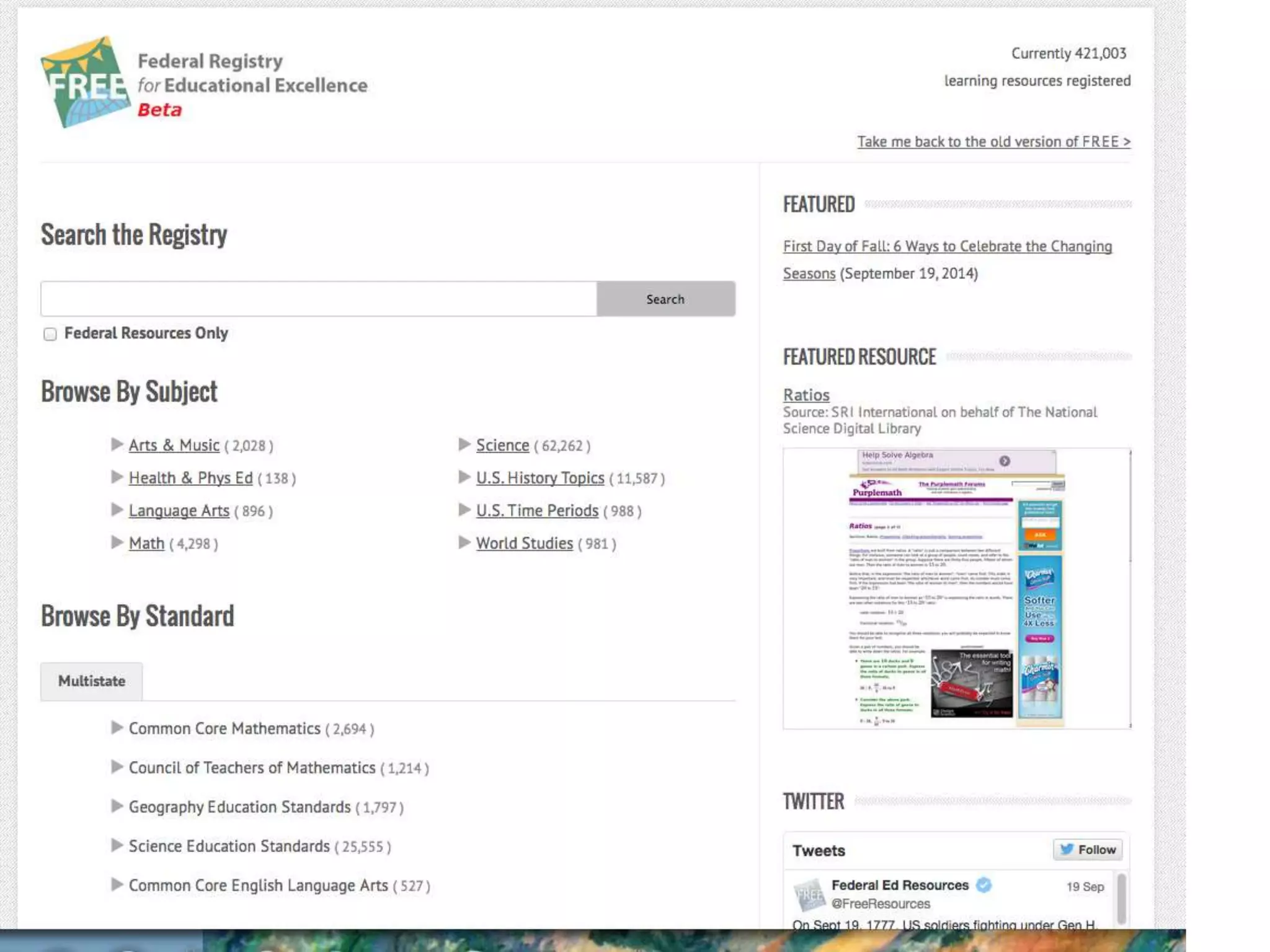Image resolution: width=1270 pixels, height=952 pixels.
Task: Open the First Day of Fall featured article
Action: pyautogui.click(x=947, y=247)
